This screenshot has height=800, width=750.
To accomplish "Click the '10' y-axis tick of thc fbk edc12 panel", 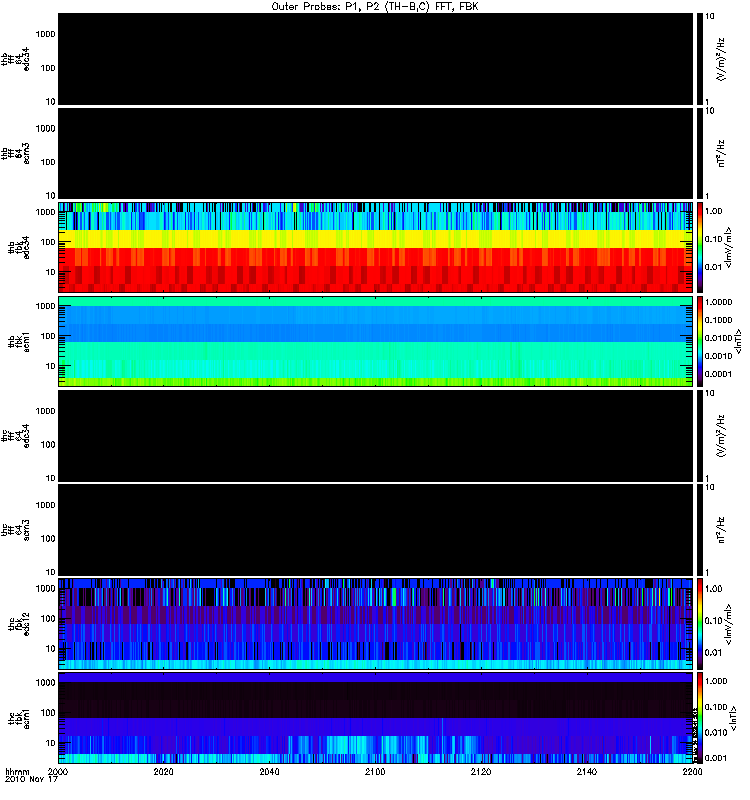I will 51,649.
